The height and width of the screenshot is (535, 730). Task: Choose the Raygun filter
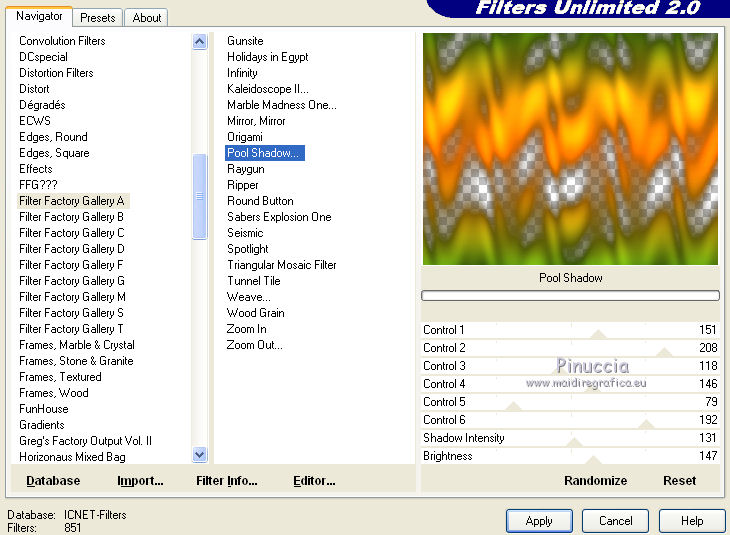tap(246, 169)
